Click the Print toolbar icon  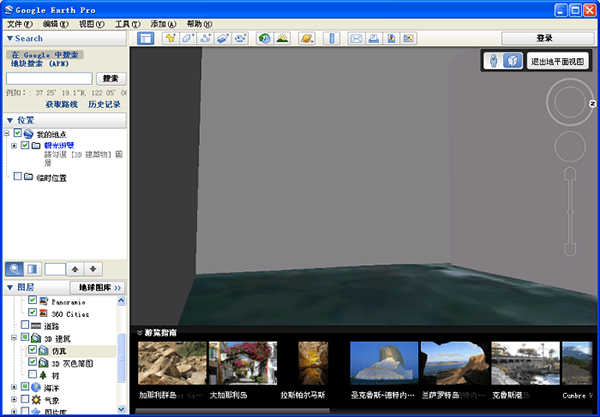(x=373, y=38)
